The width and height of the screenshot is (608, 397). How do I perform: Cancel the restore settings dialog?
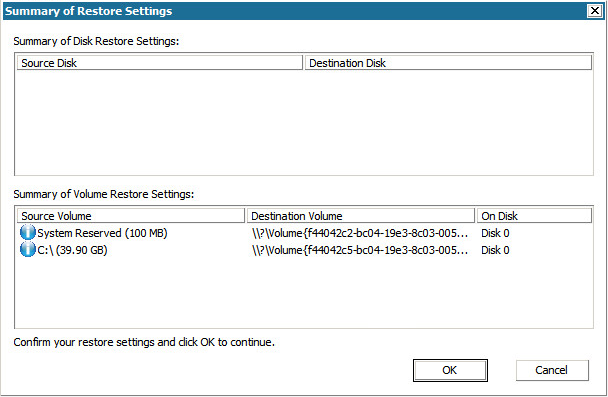[x=552, y=370]
